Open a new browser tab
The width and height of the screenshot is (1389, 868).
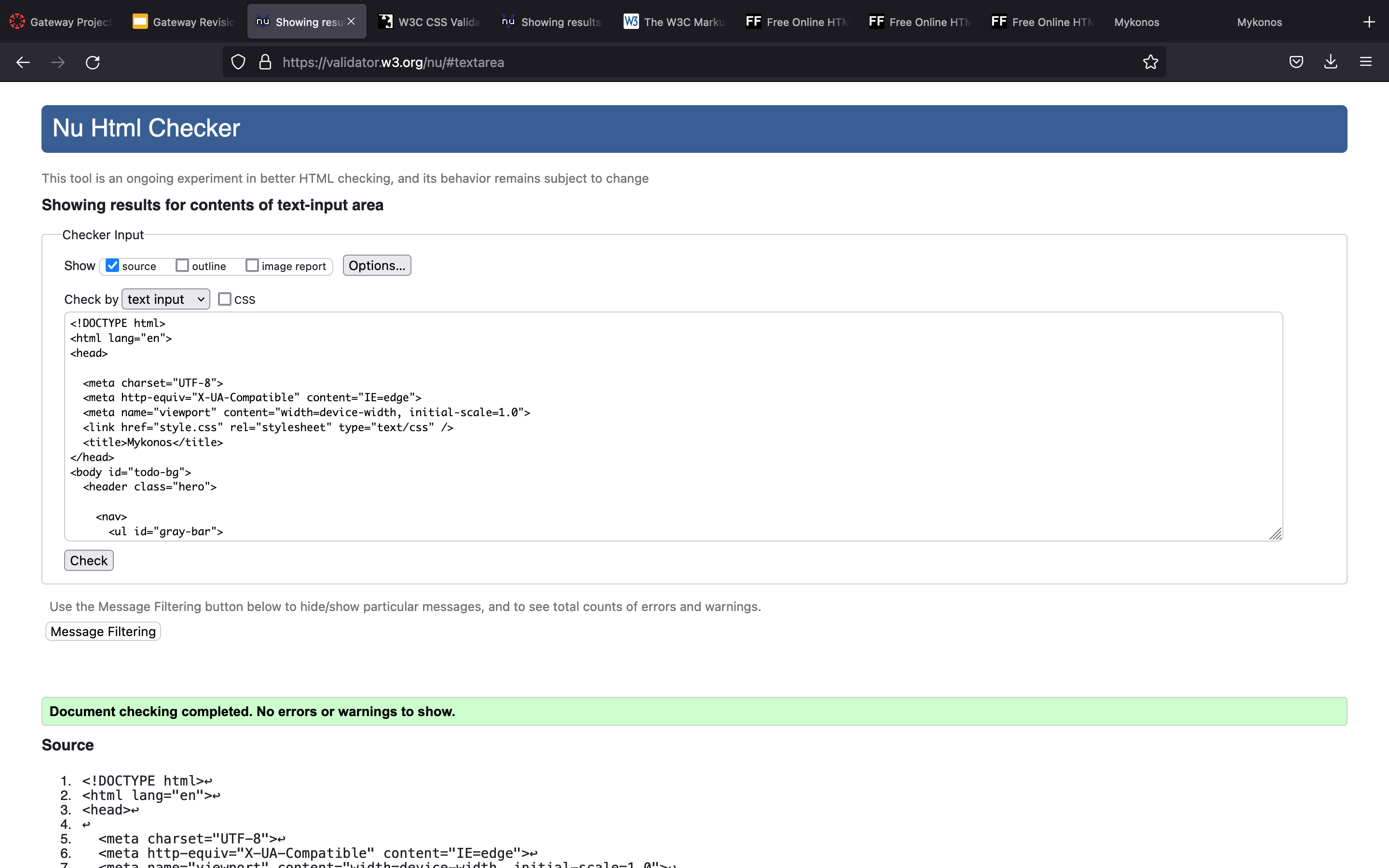pyautogui.click(x=1370, y=21)
